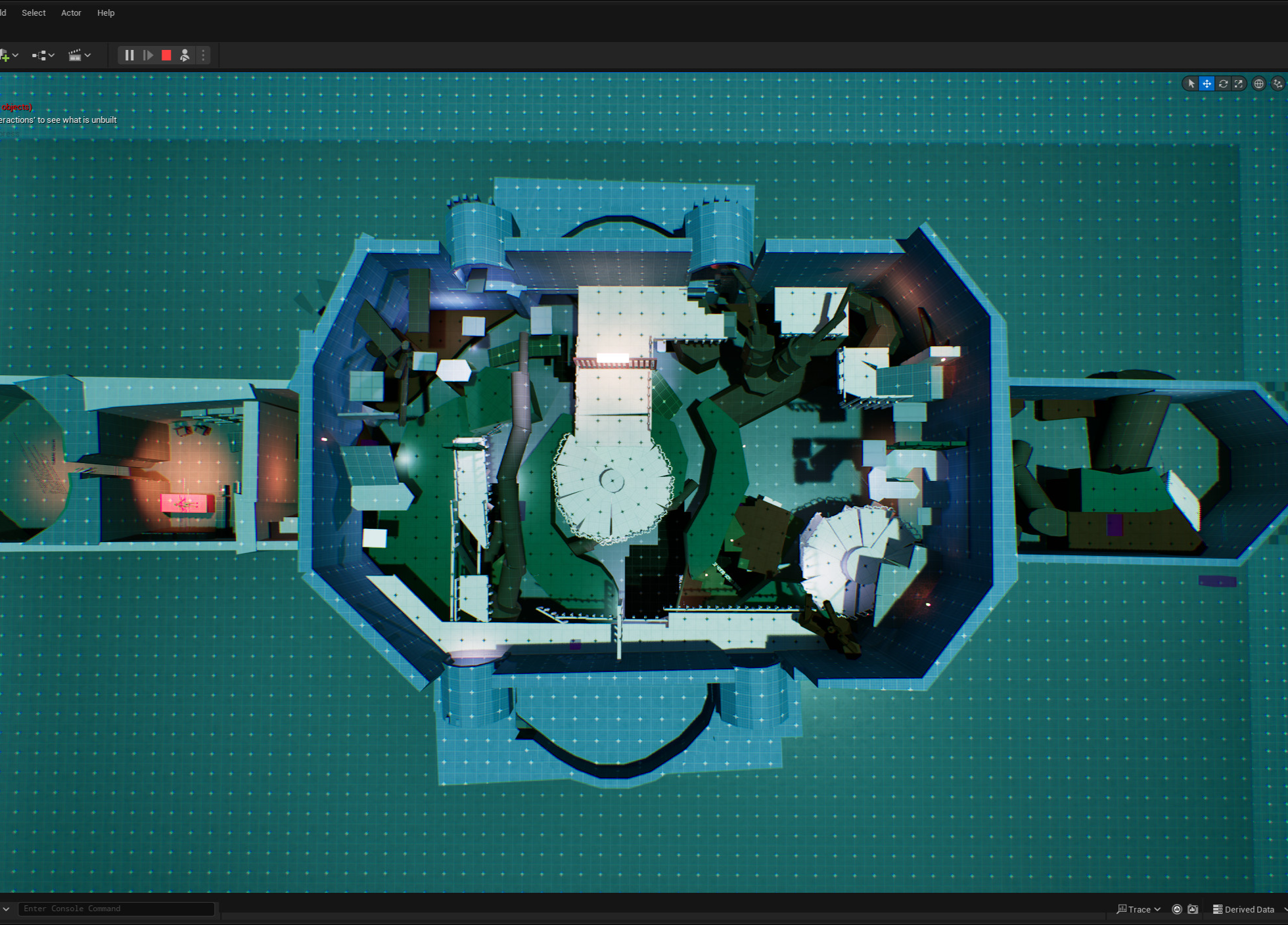The image size is (1288, 925).
Task: Select the scale gizmo tool
Action: coord(1239,83)
